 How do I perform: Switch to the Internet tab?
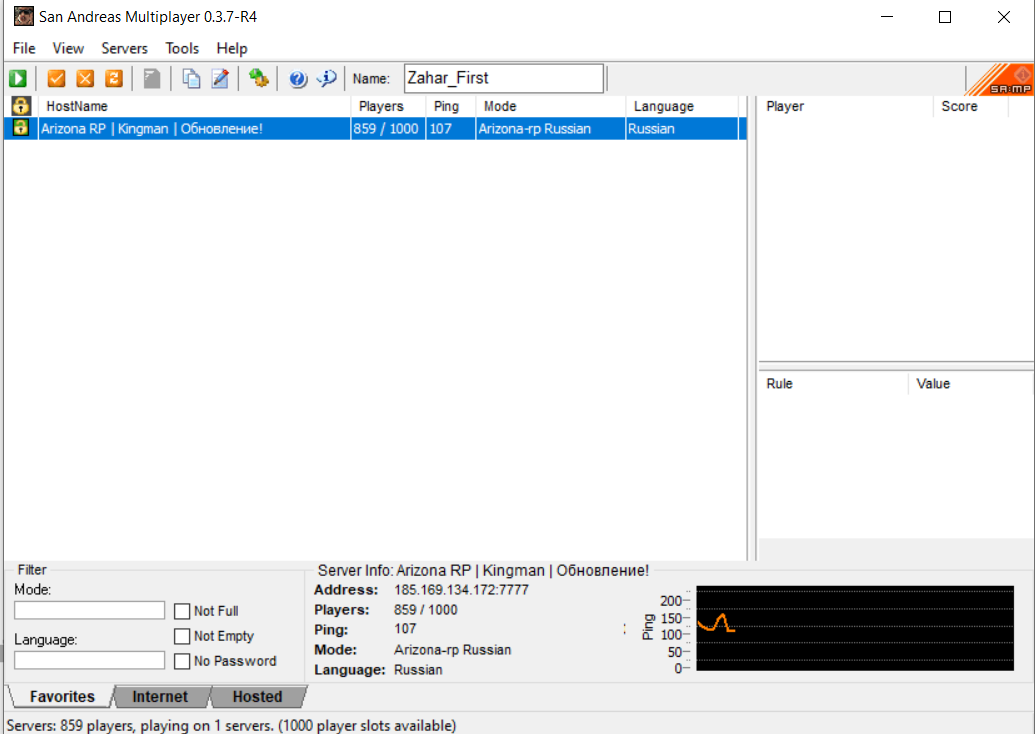160,696
